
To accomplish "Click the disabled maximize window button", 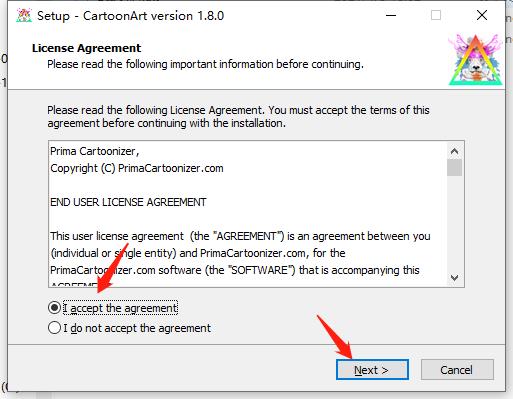I will coord(436,15).
